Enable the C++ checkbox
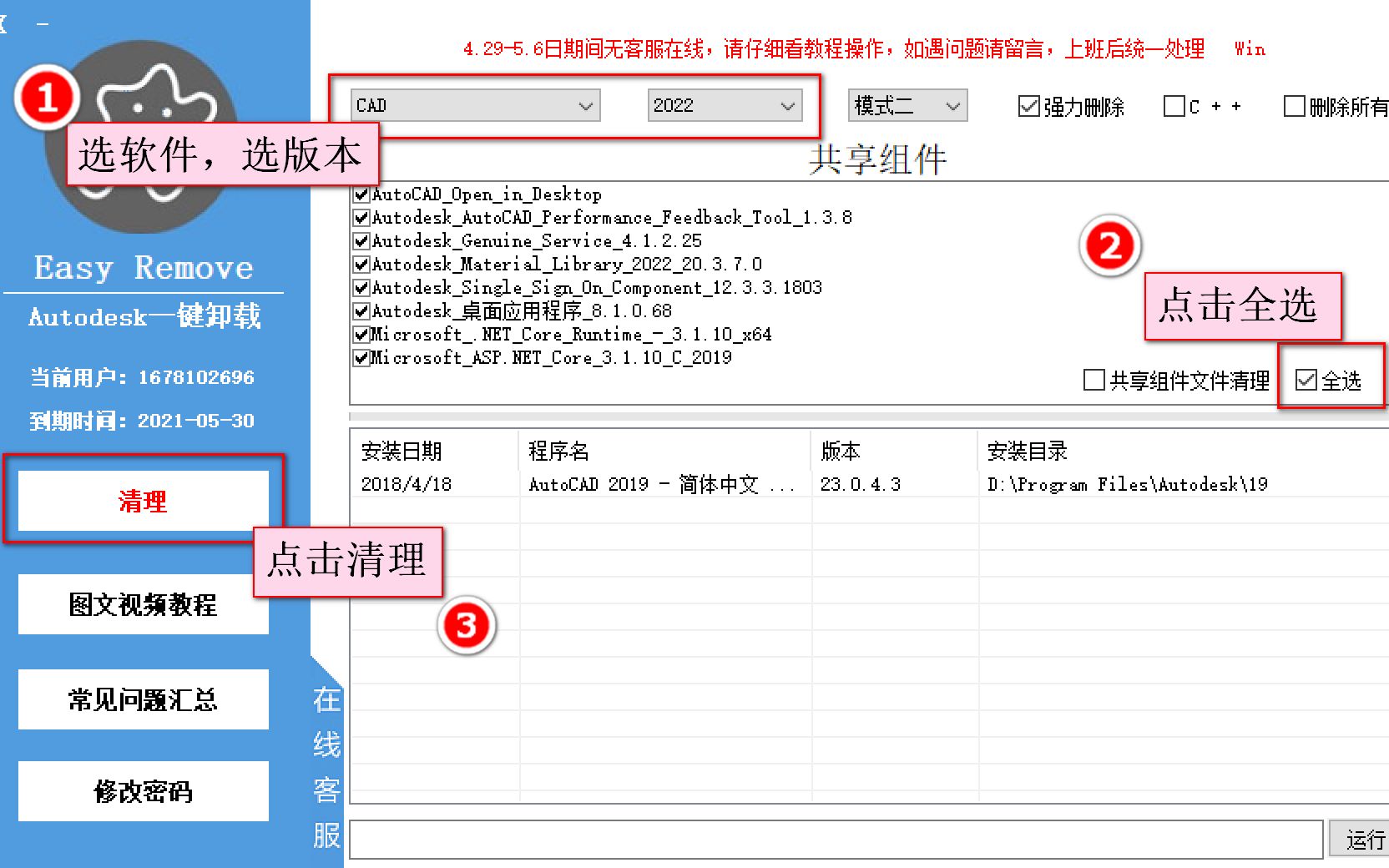The image size is (1389, 868). click(x=1174, y=105)
